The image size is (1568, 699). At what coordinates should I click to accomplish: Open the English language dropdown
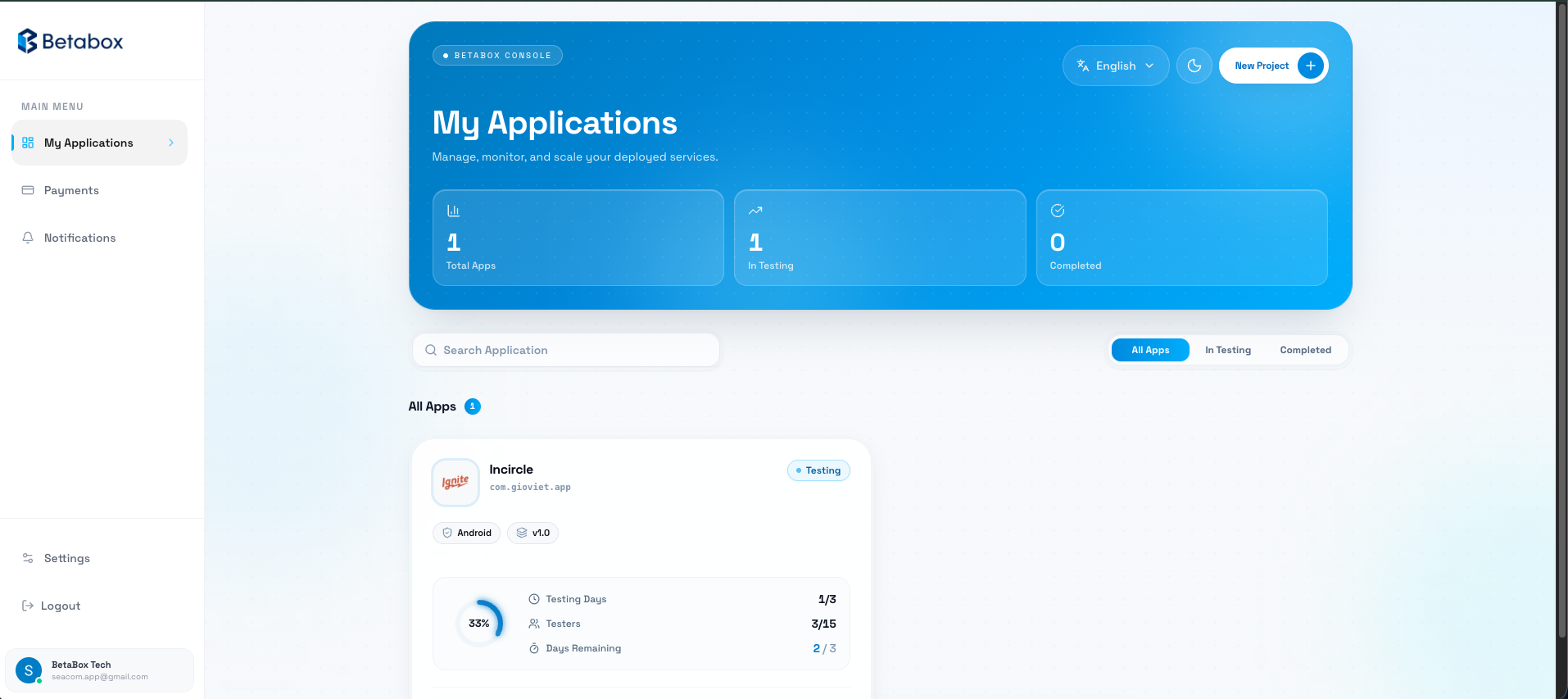[x=1116, y=66]
